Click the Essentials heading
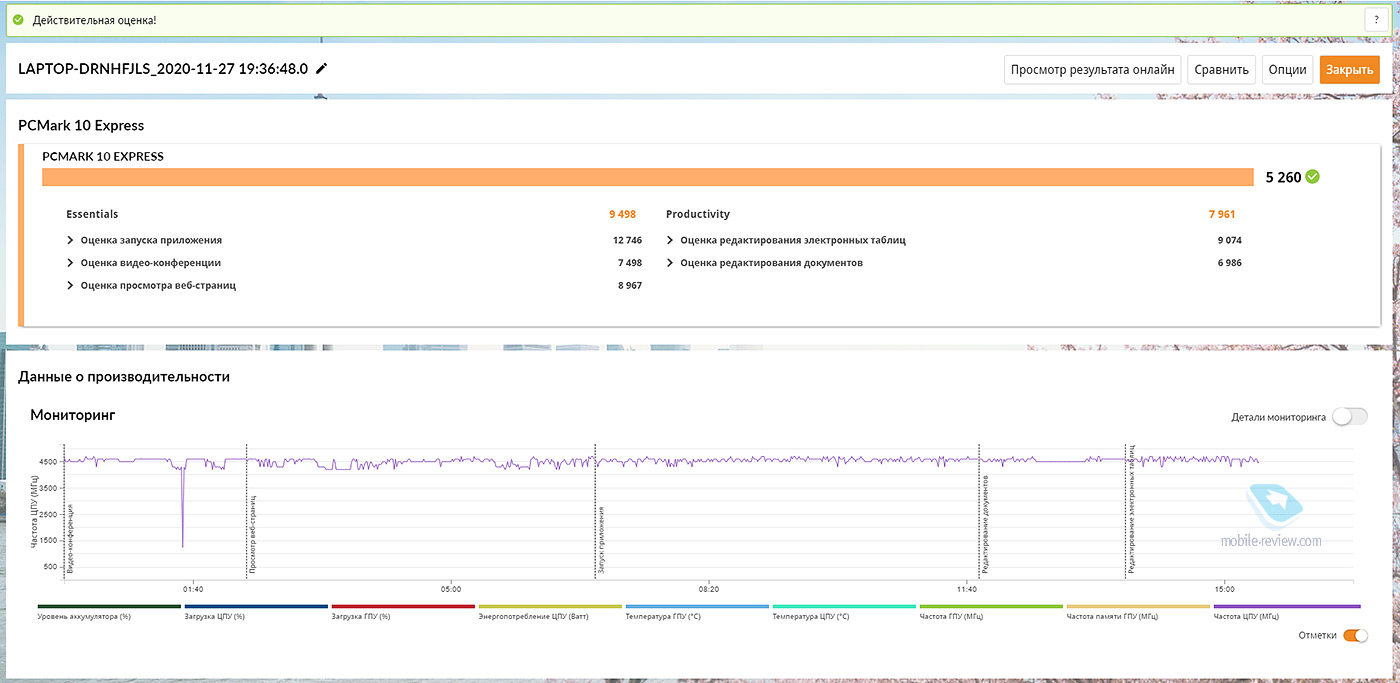This screenshot has width=1400, height=683. pyautogui.click(x=92, y=214)
